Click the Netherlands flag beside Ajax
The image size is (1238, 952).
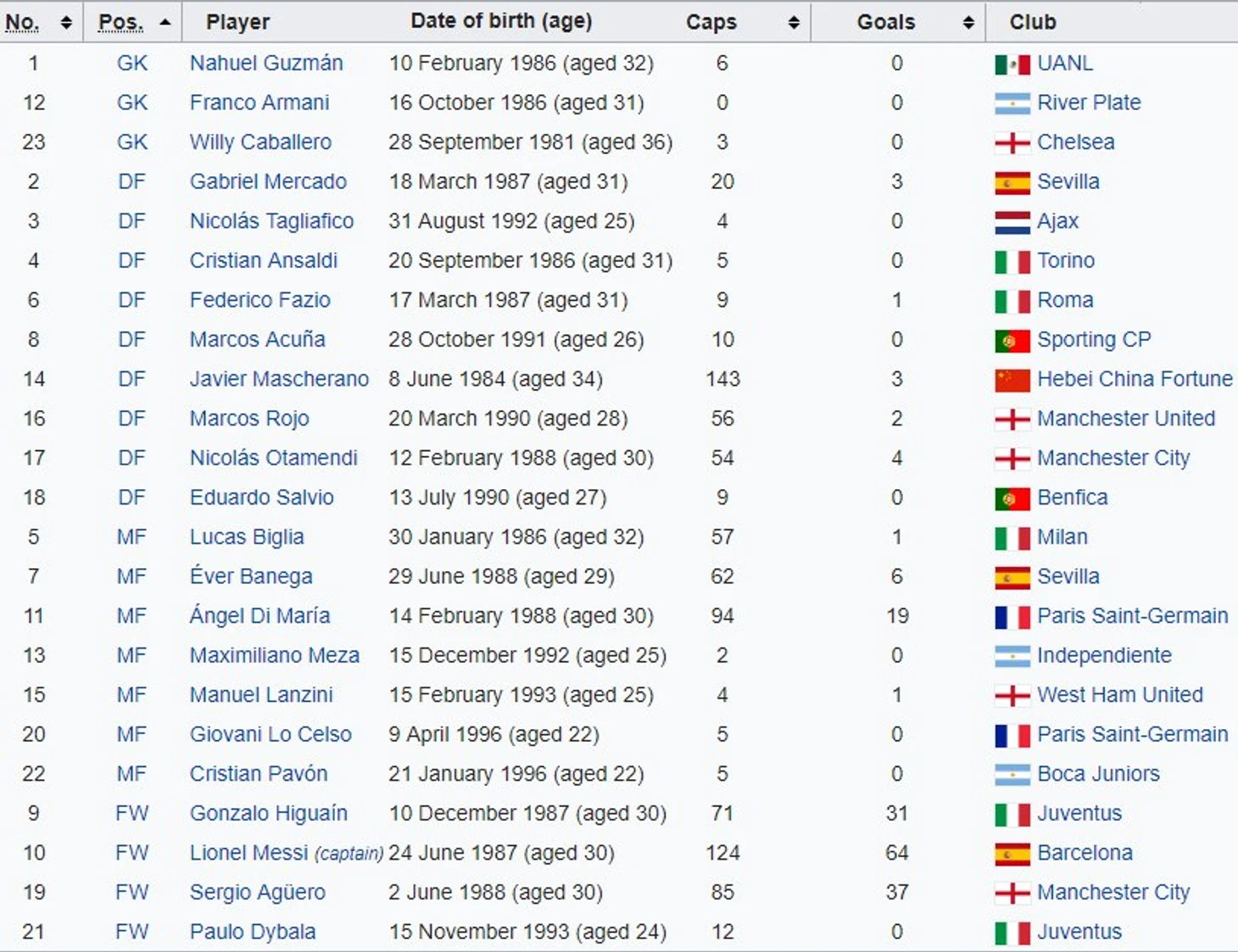pyautogui.click(x=1012, y=222)
